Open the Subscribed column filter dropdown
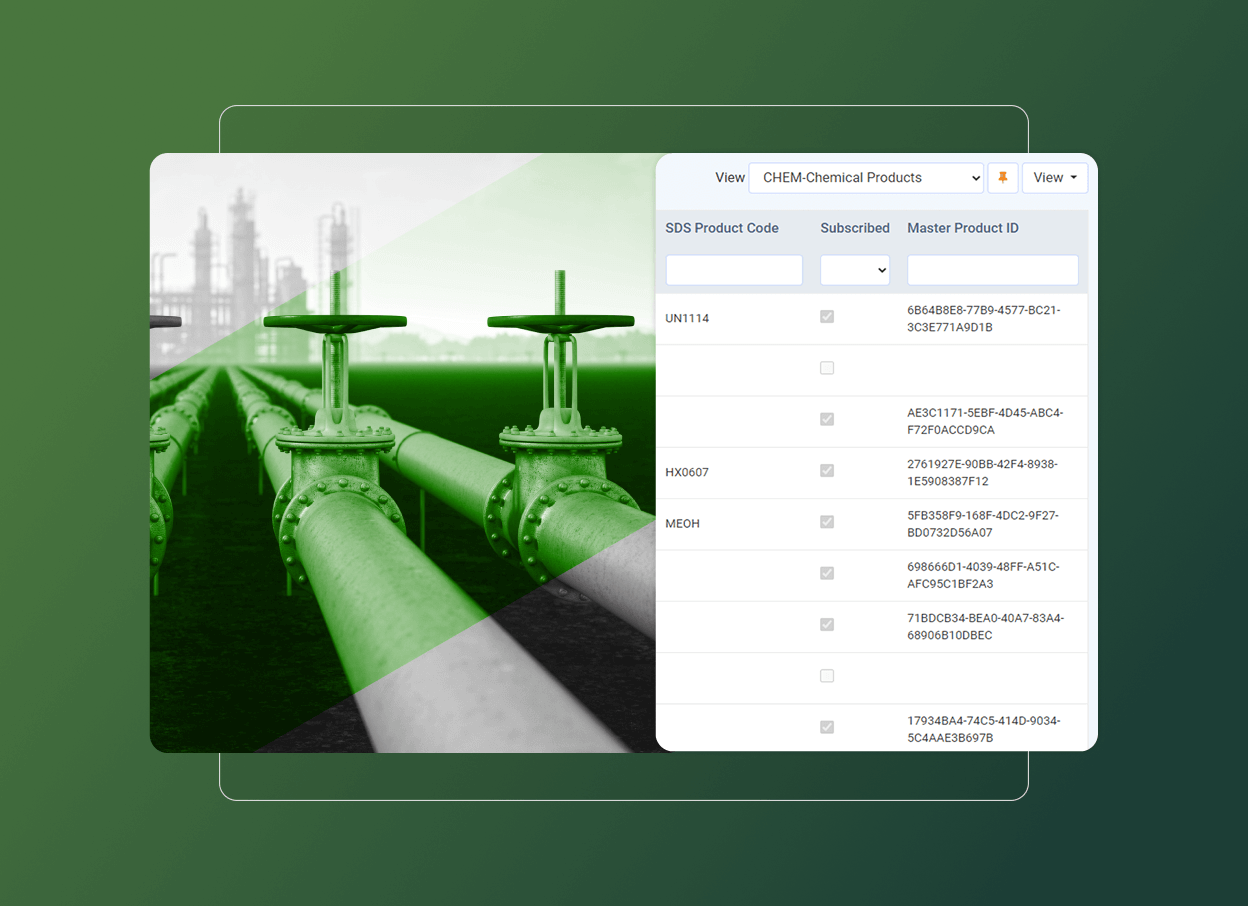The image size is (1248, 906). [x=855, y=270]
